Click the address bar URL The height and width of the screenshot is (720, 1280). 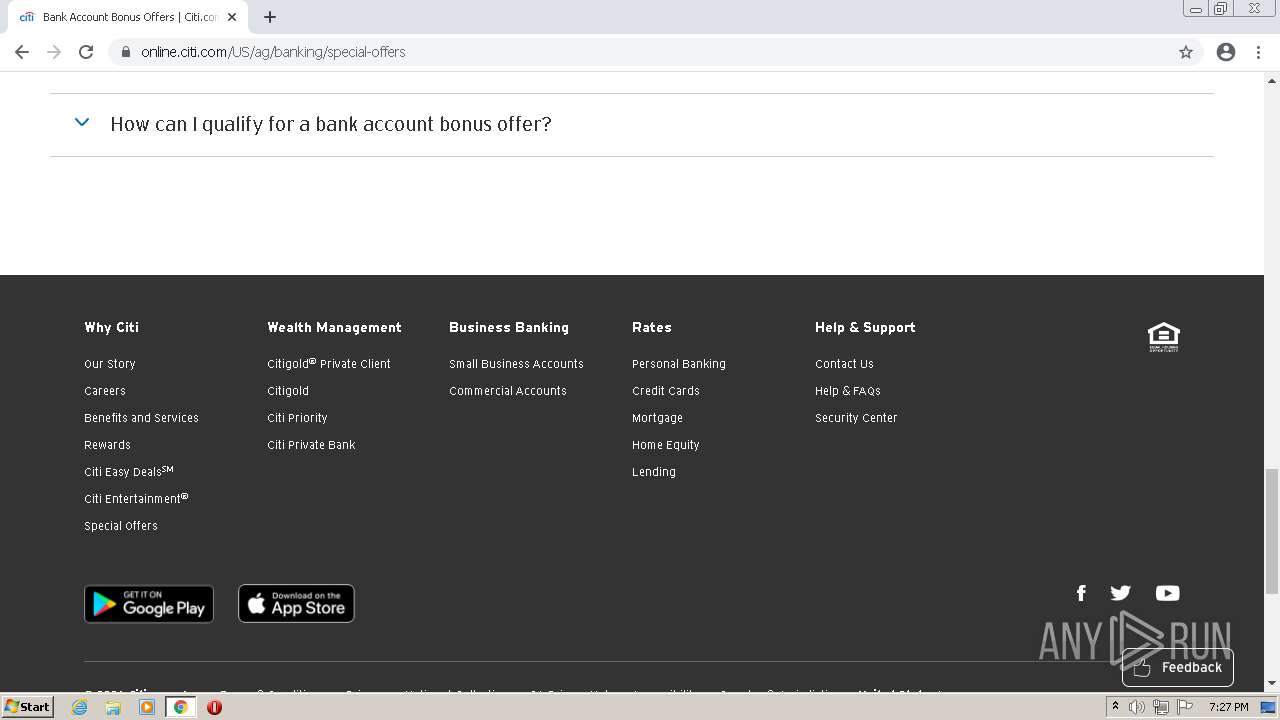tap(273, 52)
